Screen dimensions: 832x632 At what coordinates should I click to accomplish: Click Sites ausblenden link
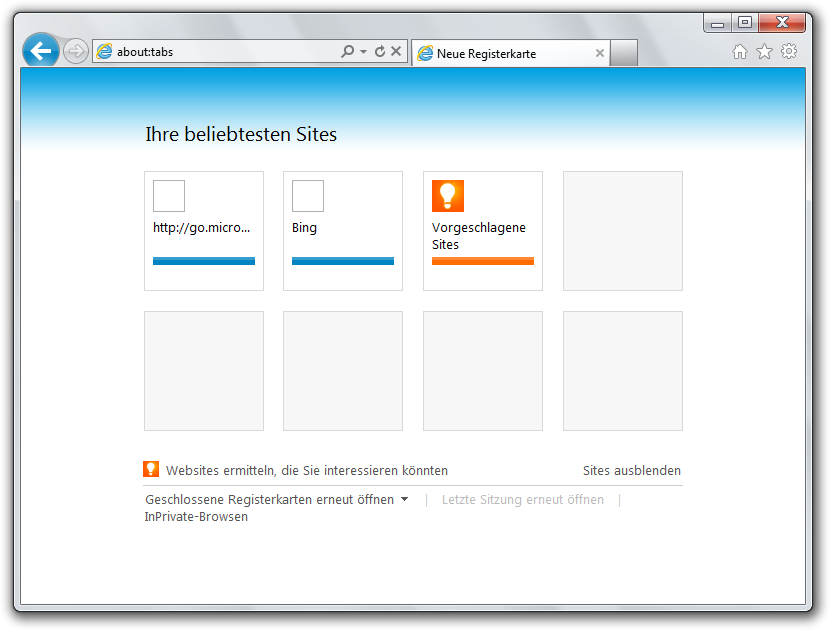click(631, 471)
